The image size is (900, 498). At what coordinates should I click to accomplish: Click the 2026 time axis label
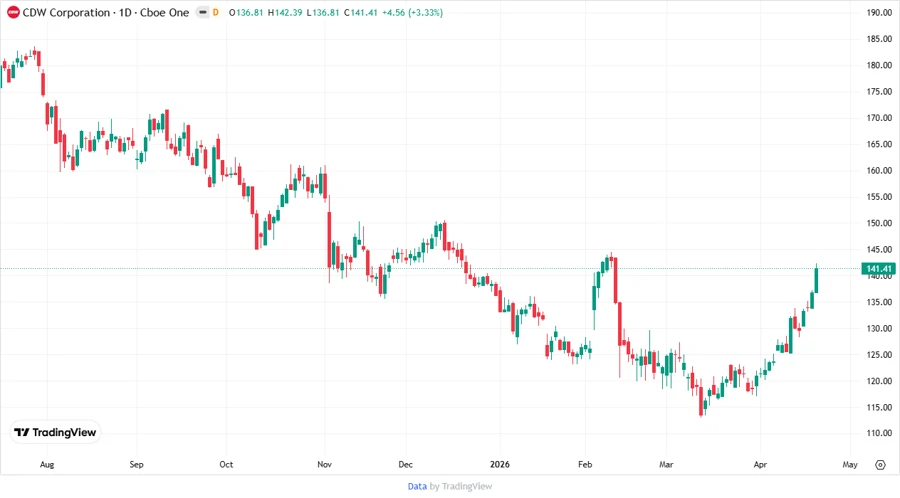[x=499, y=465]
